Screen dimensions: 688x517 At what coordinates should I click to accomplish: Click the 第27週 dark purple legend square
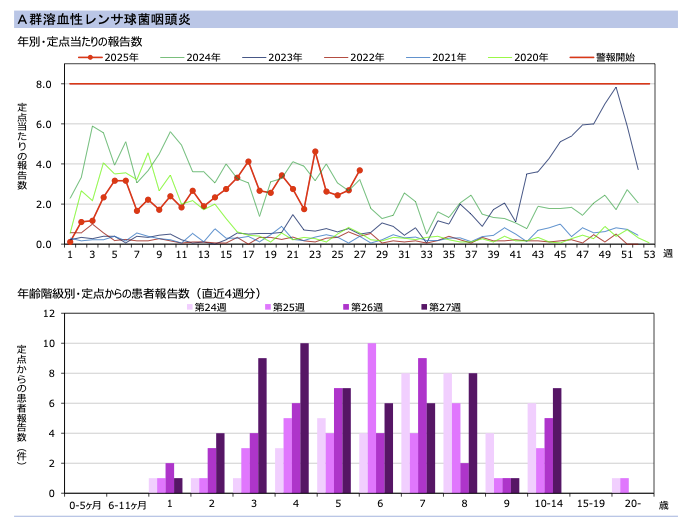tap(424, 307)
